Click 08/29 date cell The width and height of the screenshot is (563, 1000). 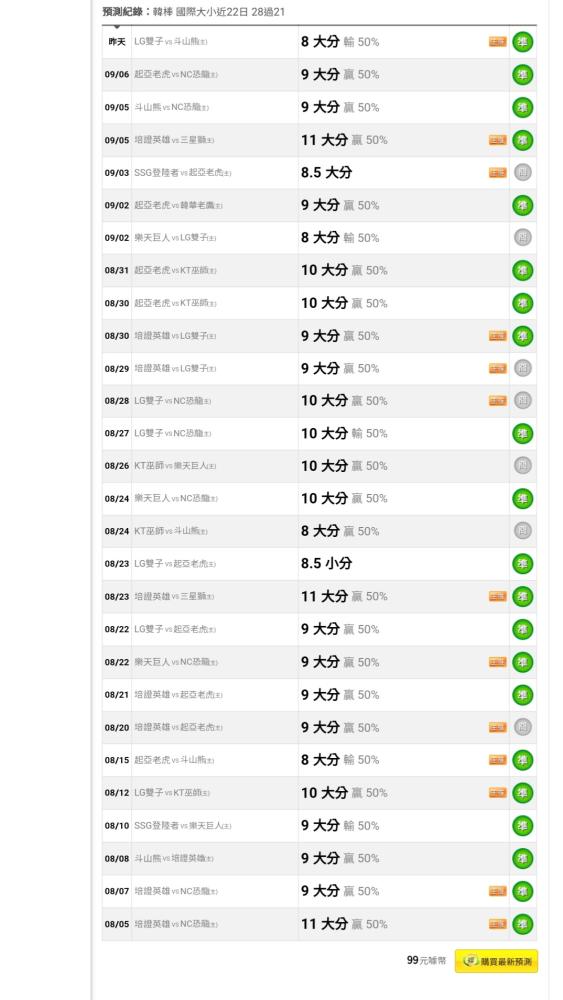117,369
